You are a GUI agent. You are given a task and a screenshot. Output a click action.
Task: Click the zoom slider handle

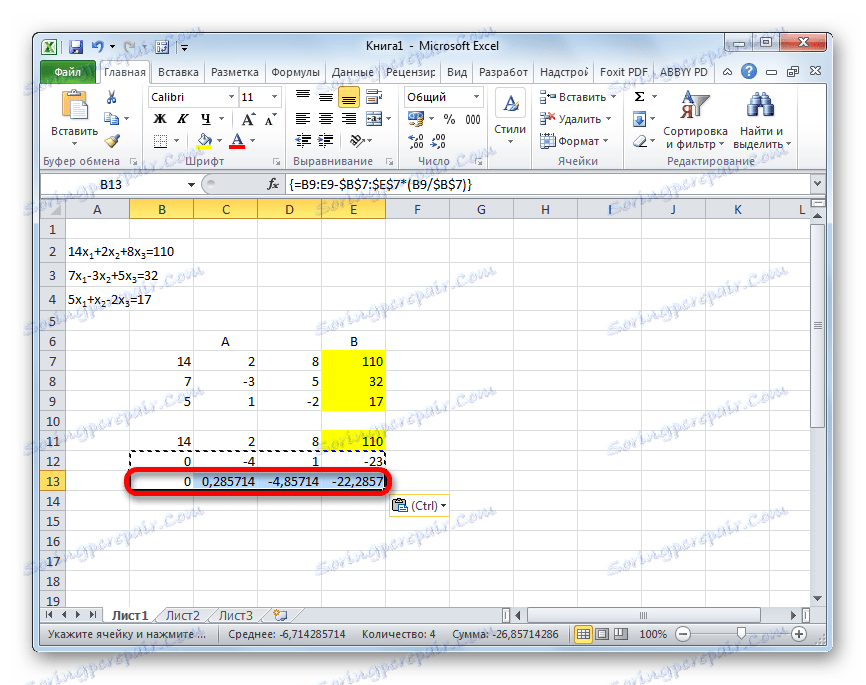pos(741,633)
